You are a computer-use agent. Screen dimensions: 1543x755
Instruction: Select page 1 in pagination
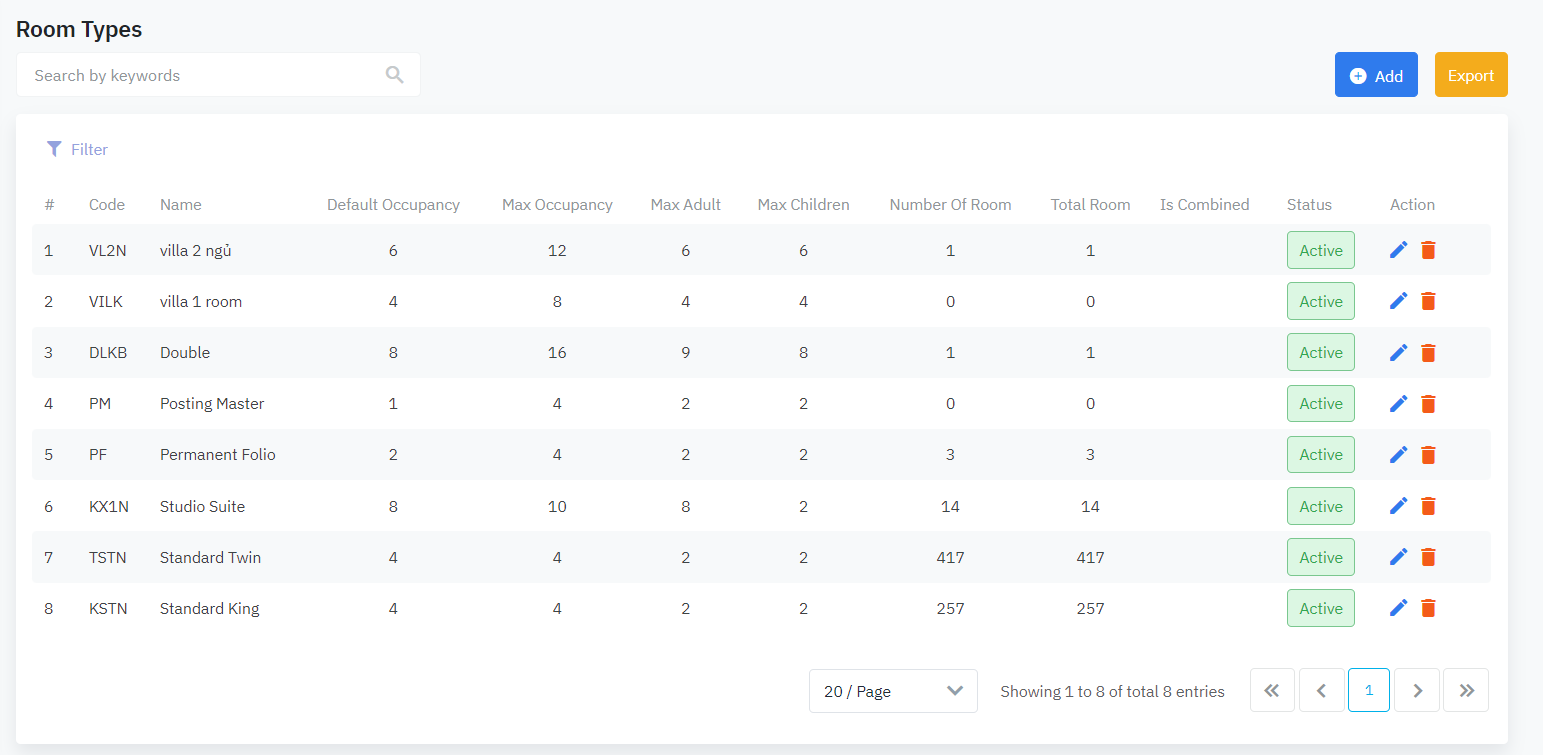1368,690
